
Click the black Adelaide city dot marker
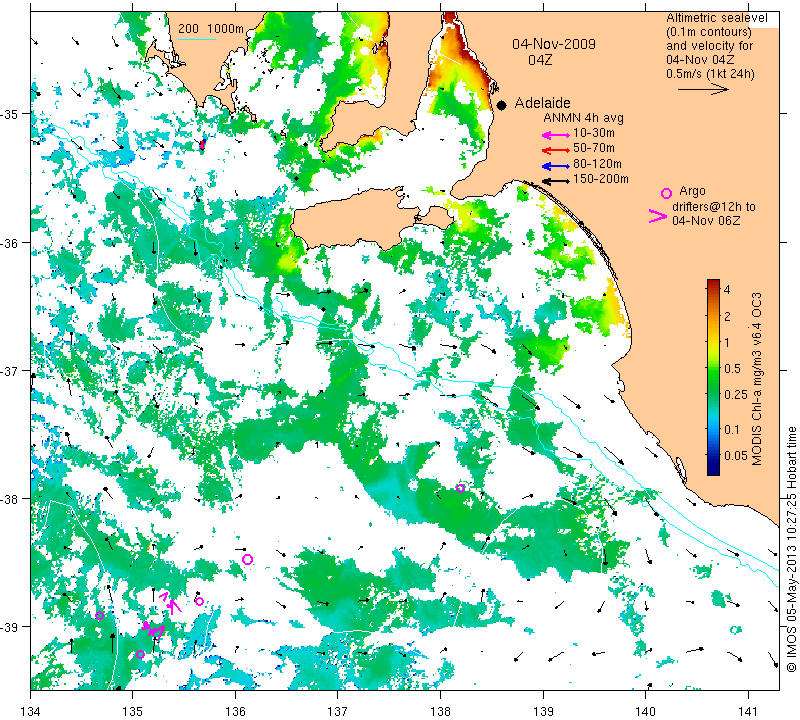pyautogui.click(x=502, y=105)
